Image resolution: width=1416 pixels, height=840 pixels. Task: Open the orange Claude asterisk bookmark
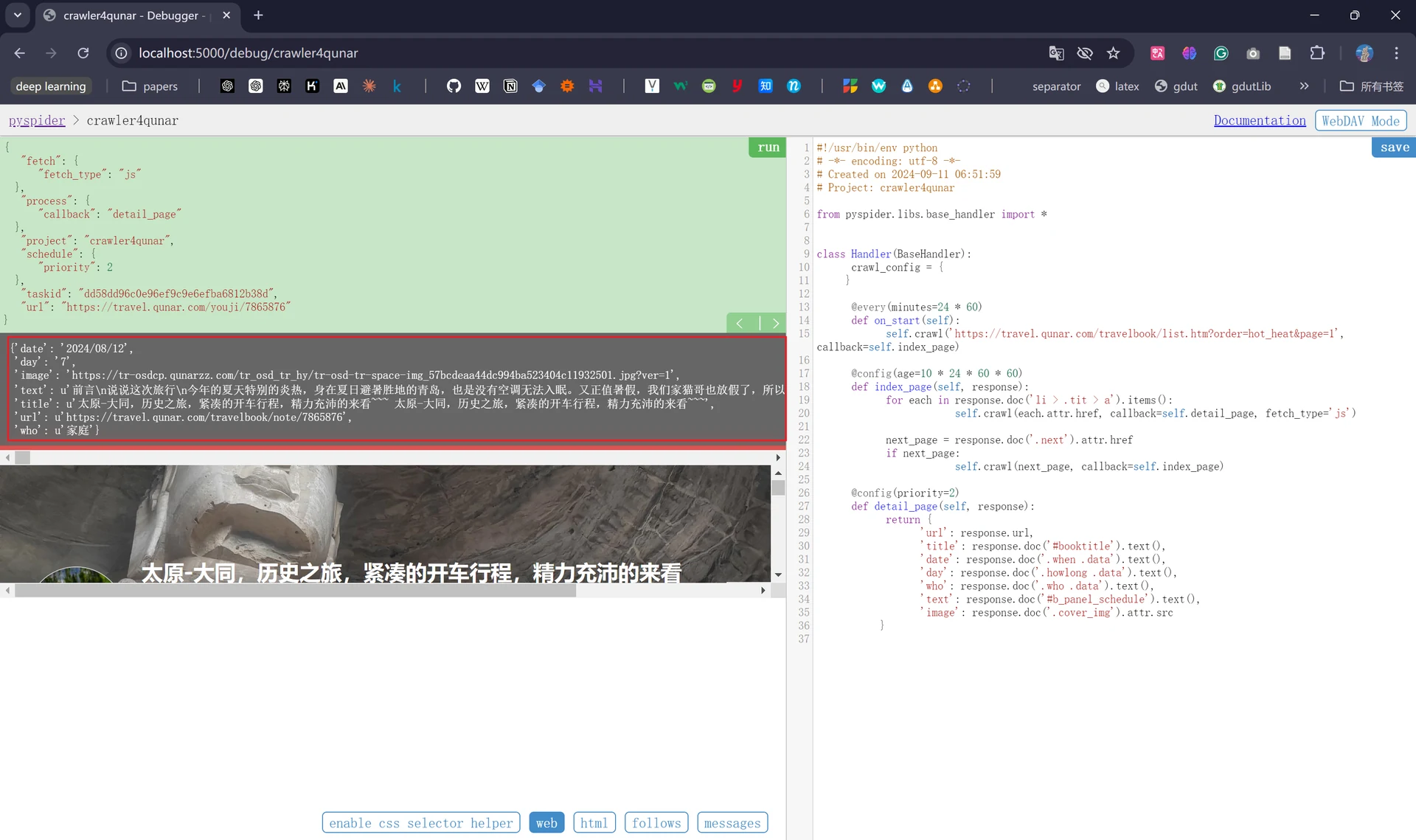369,86
